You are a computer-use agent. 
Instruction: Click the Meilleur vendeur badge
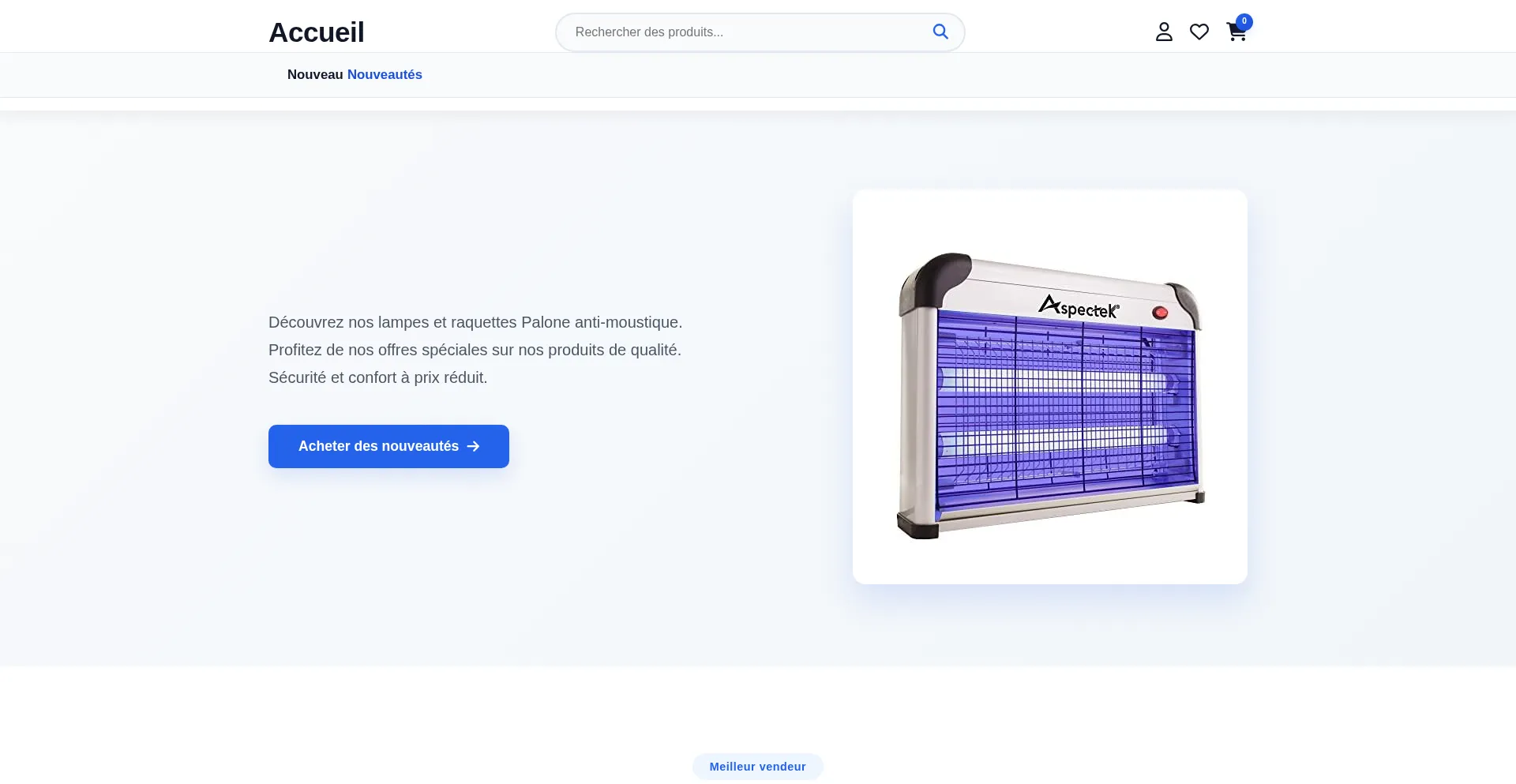[758, 767]
